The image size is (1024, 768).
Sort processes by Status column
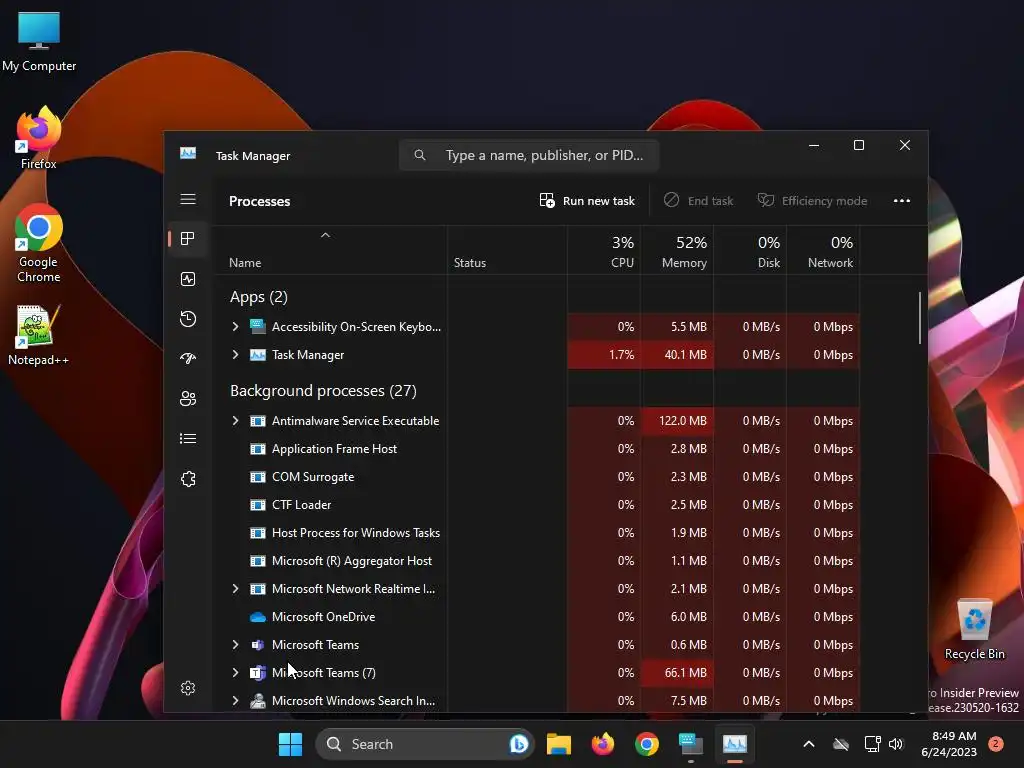pos(507,251)
